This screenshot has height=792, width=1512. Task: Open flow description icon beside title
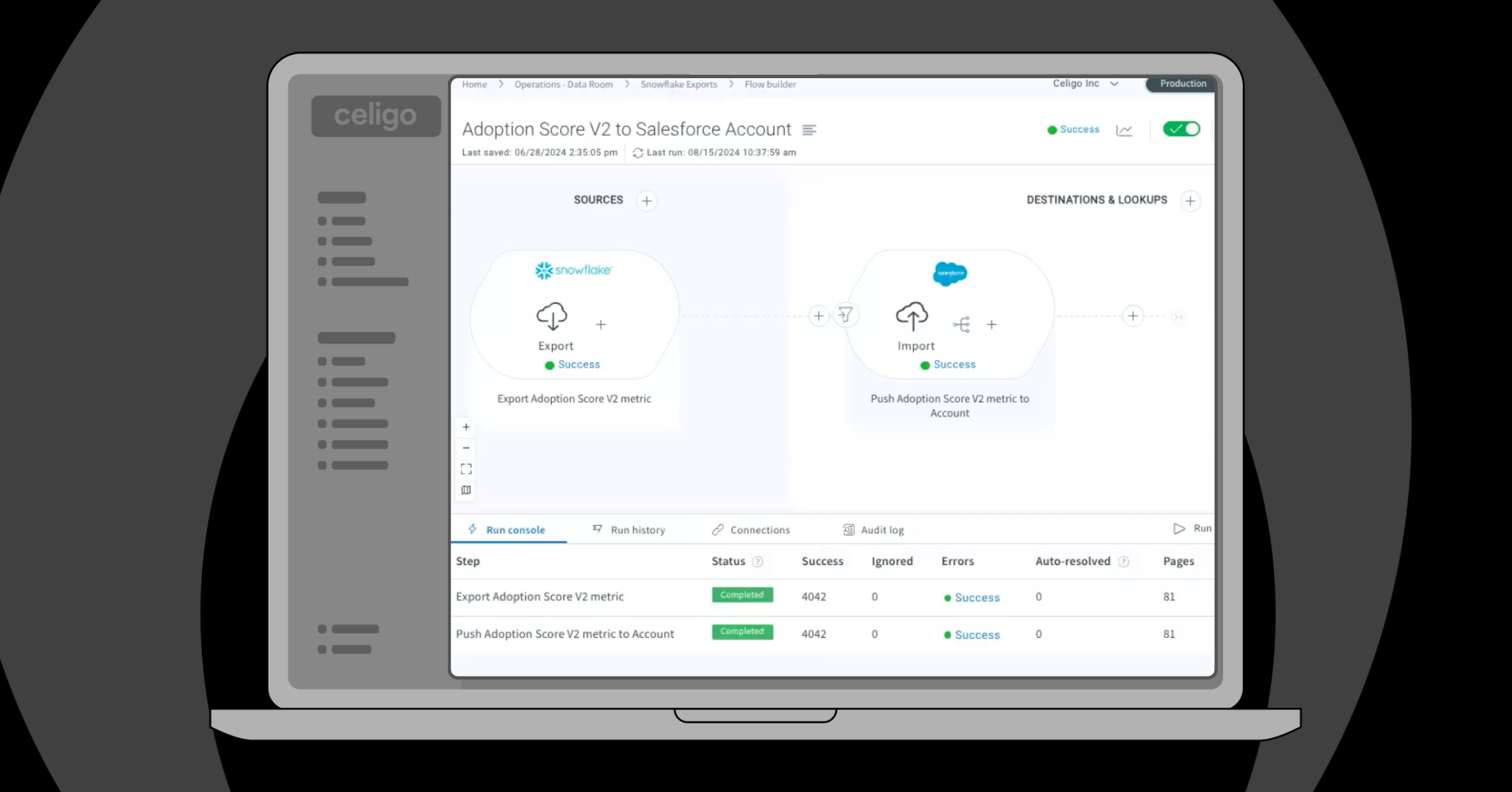[x=809, y=130]
